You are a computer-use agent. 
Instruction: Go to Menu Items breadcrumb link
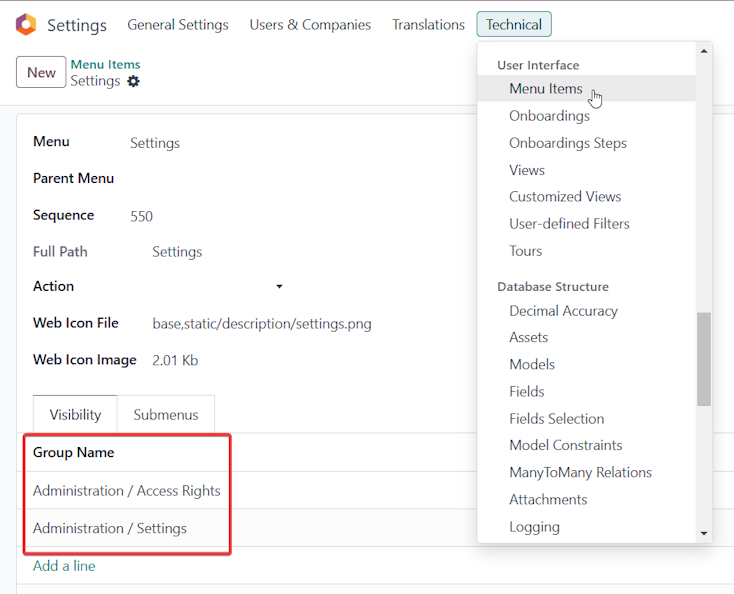[105, 64]
